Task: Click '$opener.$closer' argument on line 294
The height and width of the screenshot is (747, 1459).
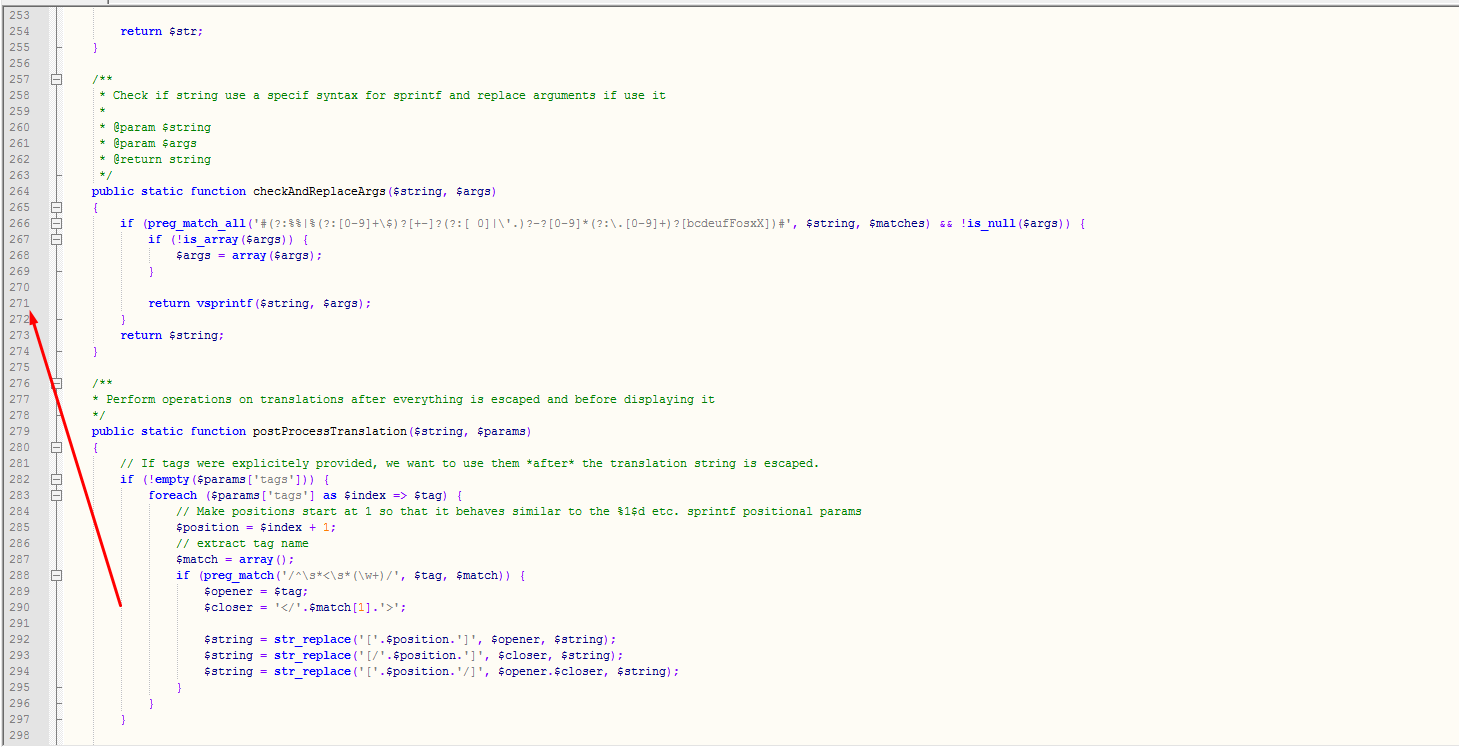Action: point(551,671)
